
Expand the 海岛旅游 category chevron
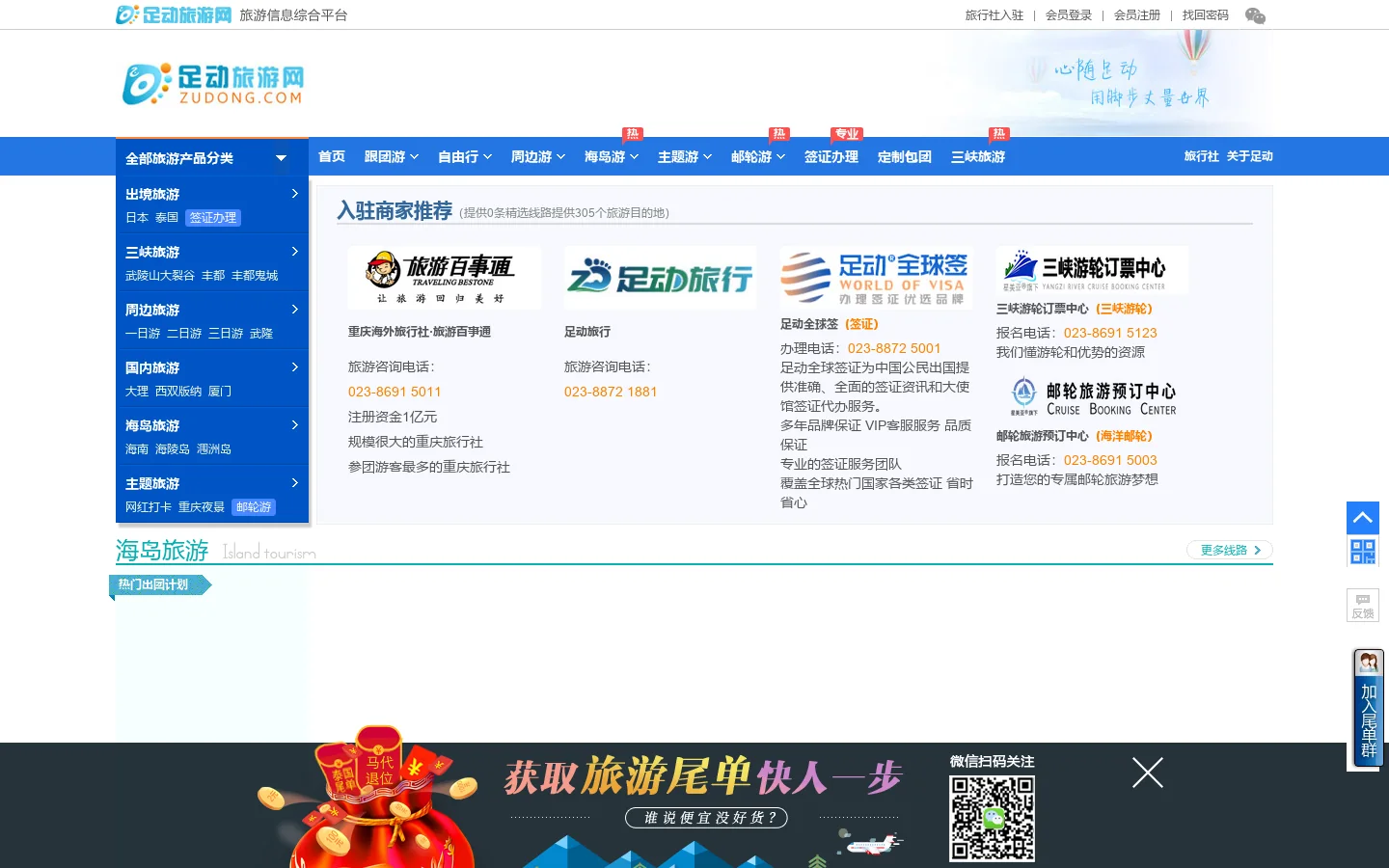(x=295, y=425)
